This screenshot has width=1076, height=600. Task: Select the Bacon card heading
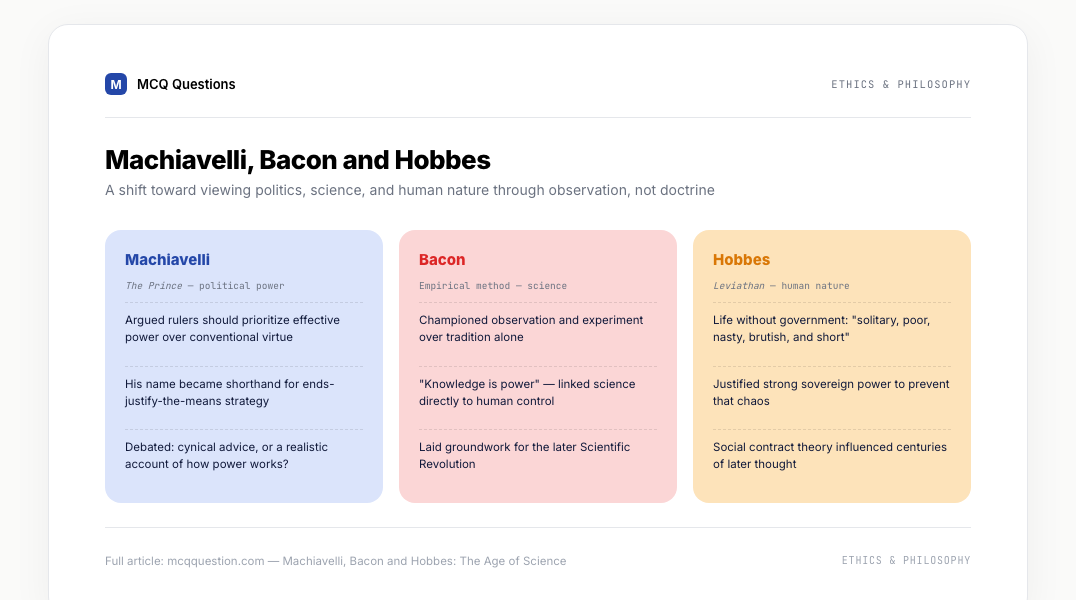pyautogui.click(x=442, y=259)
